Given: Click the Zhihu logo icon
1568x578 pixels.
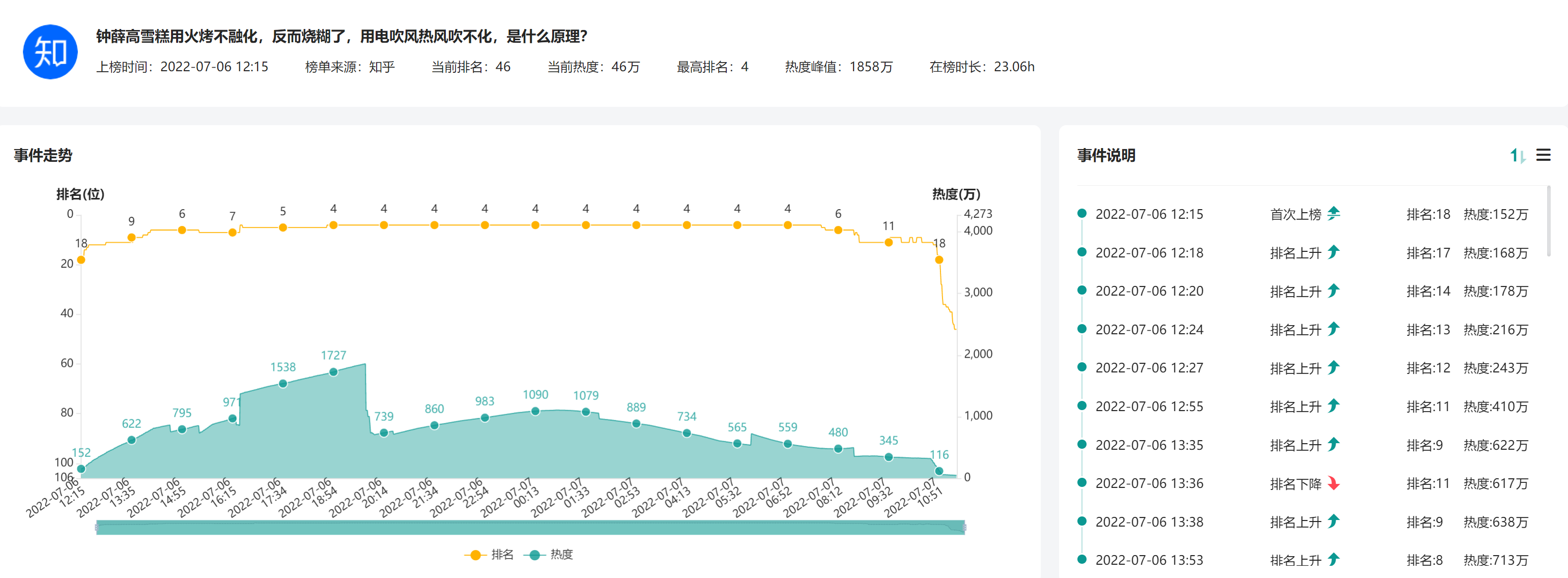Looking at the screenshot, I should coord(50,52).
